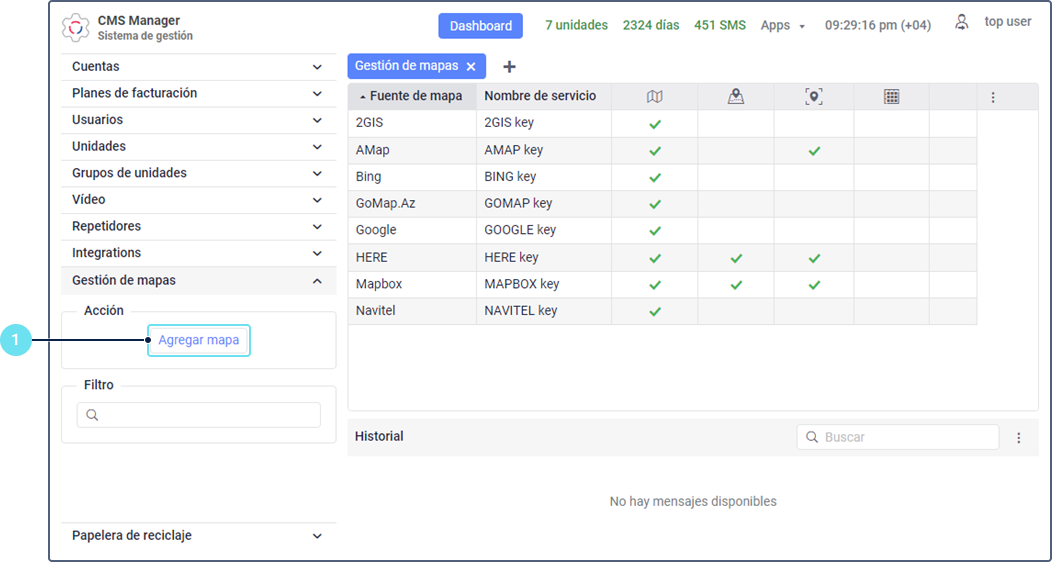Click the Dashboard button

[x=480, y=26]
